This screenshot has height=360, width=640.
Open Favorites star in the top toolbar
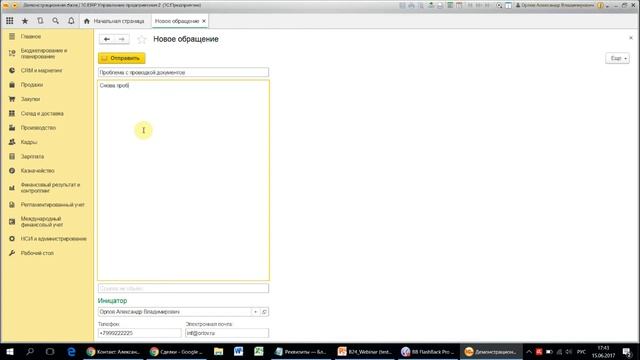click(x=25, y=21)
